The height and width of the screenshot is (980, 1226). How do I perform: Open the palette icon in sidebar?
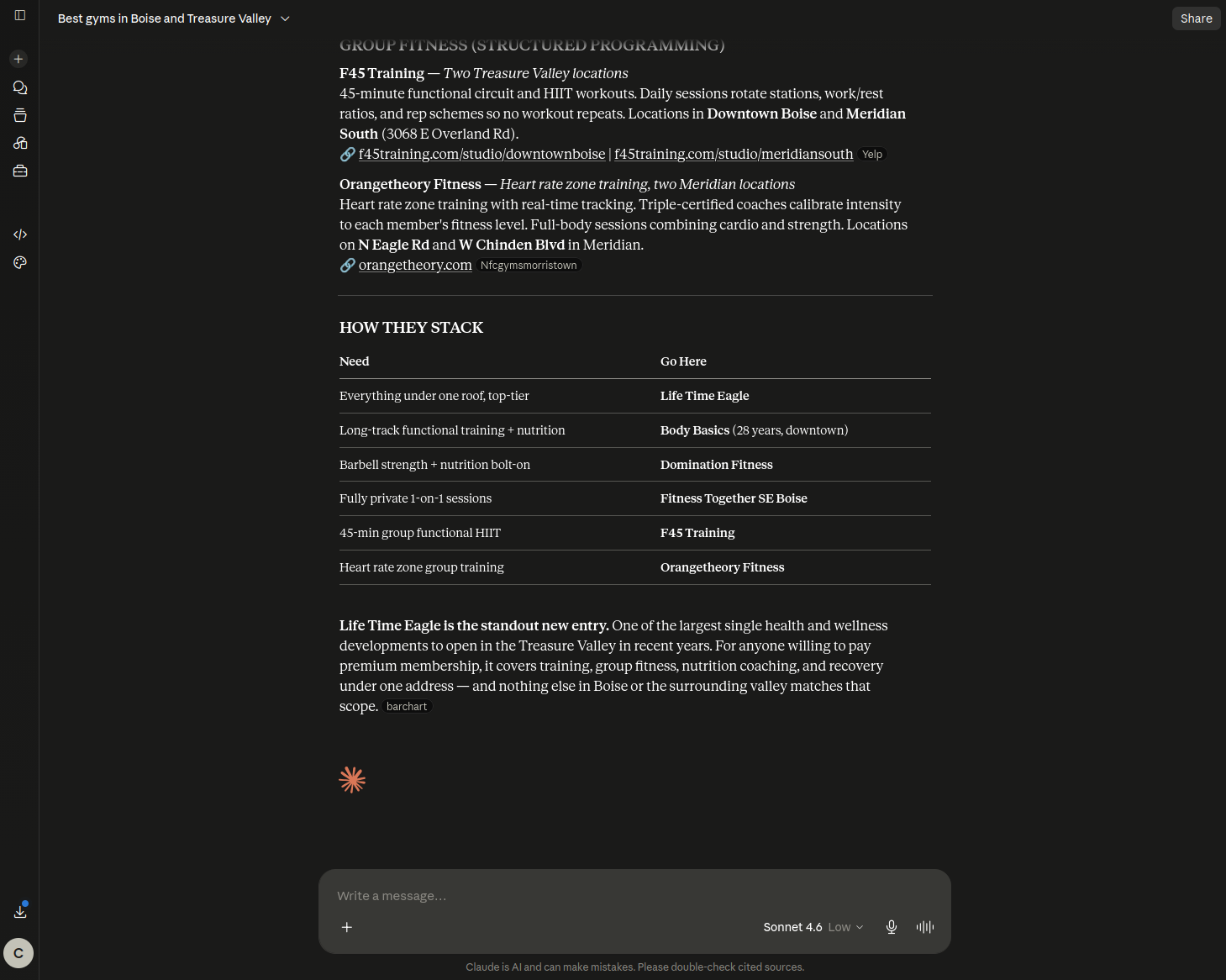20,262
